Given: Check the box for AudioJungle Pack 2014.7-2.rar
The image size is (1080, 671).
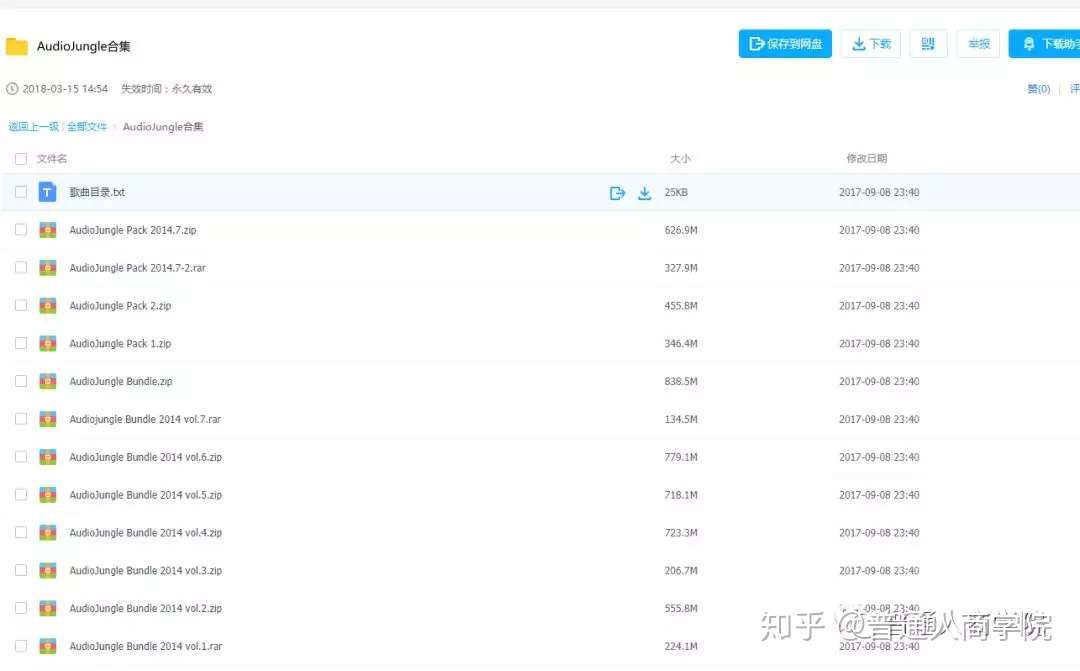Looking at the screenshot, I should pos(21,268).
